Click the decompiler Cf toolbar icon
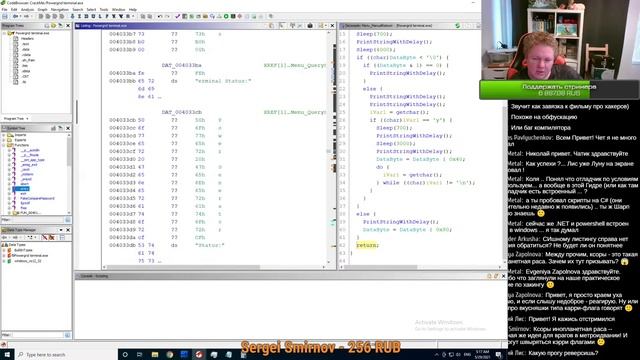 (x=212, y=16)
